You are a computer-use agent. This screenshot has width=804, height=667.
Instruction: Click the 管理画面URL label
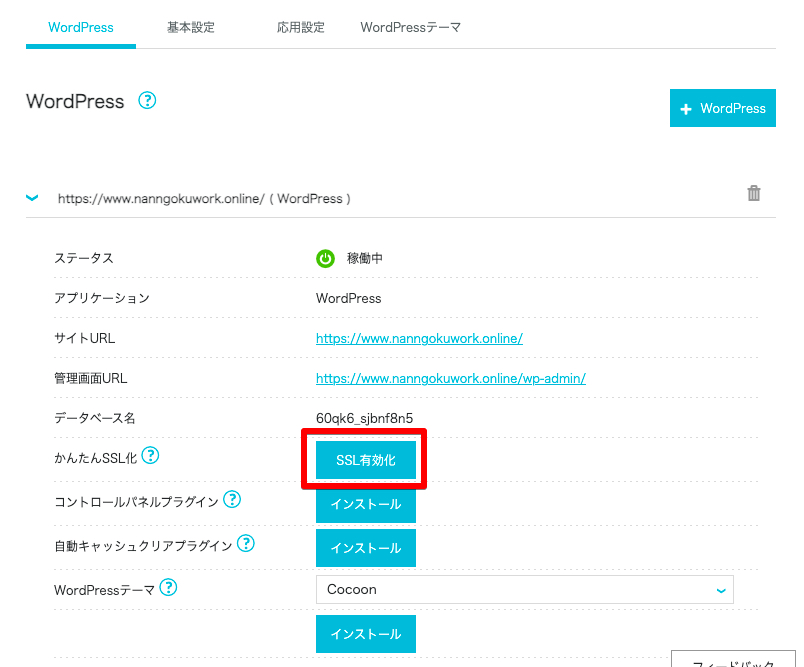coord(90,378)
